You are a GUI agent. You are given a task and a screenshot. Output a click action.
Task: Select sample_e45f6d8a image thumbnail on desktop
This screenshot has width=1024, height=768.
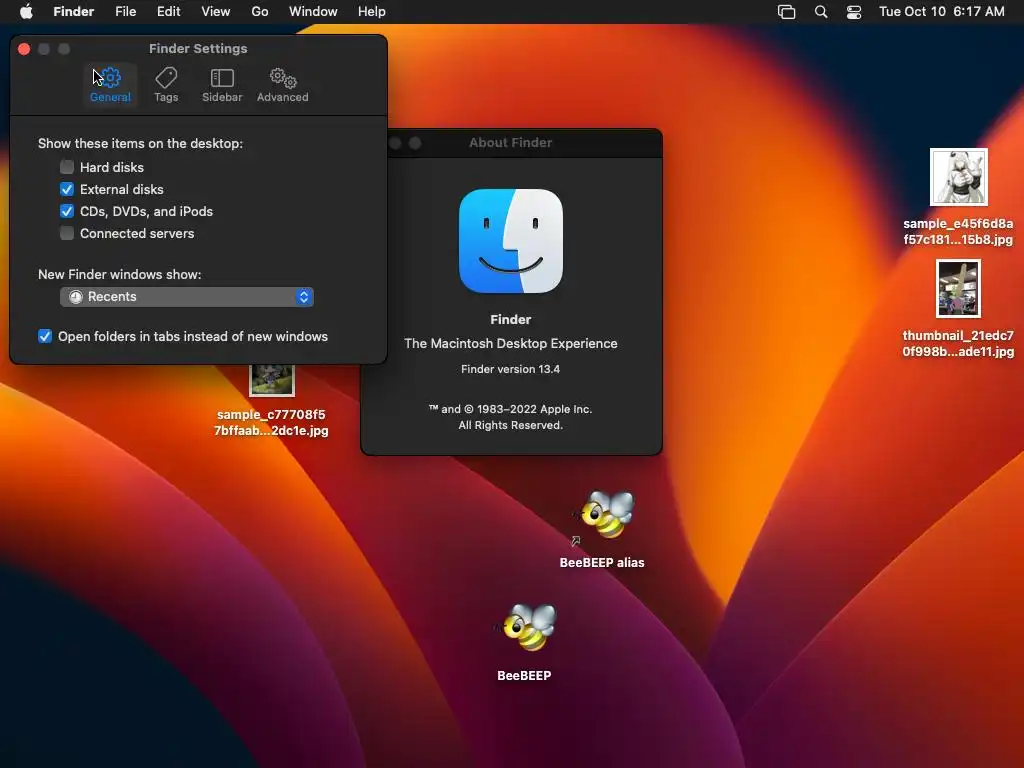(958, 177)
